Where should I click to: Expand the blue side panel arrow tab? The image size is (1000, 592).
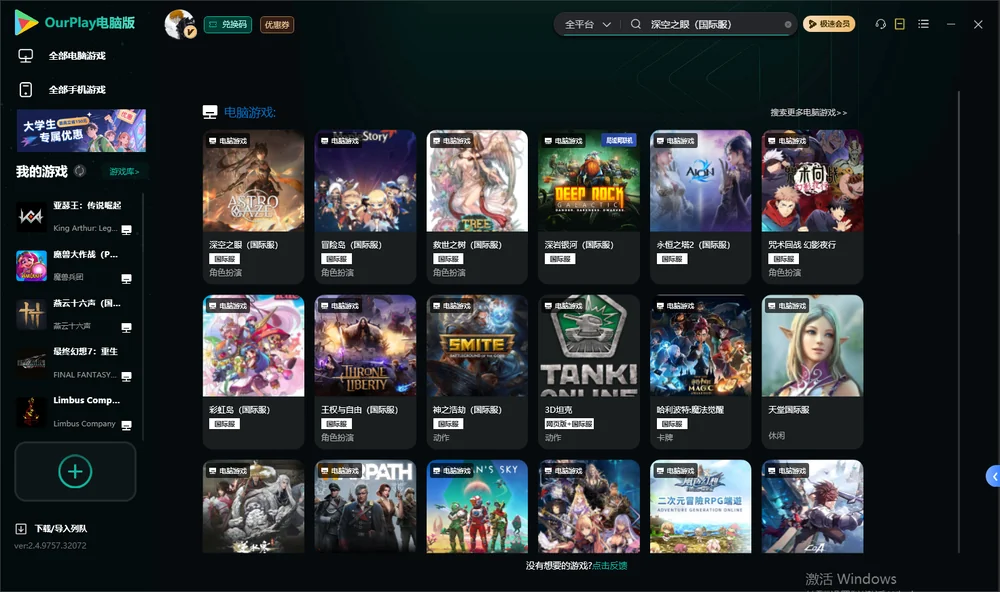(993, 477)
